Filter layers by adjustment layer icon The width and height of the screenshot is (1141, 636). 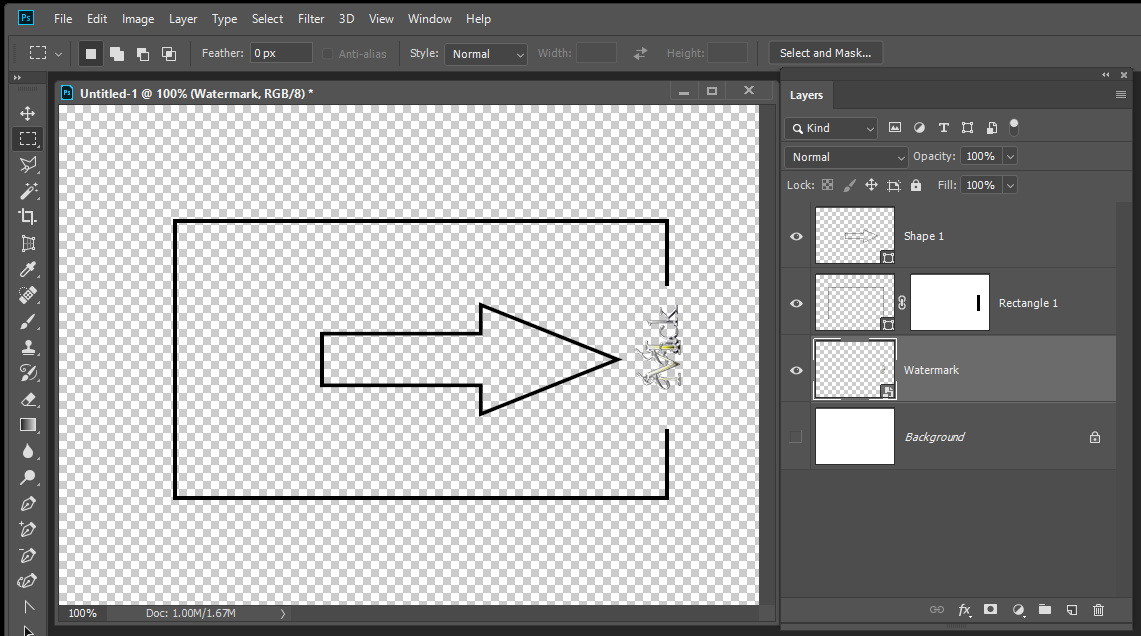919,127
